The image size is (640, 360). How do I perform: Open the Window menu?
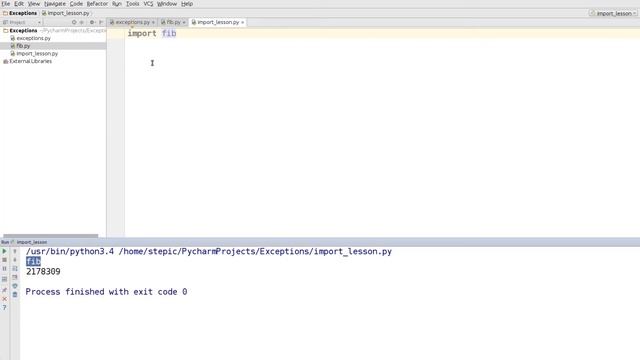click(167, 4)
